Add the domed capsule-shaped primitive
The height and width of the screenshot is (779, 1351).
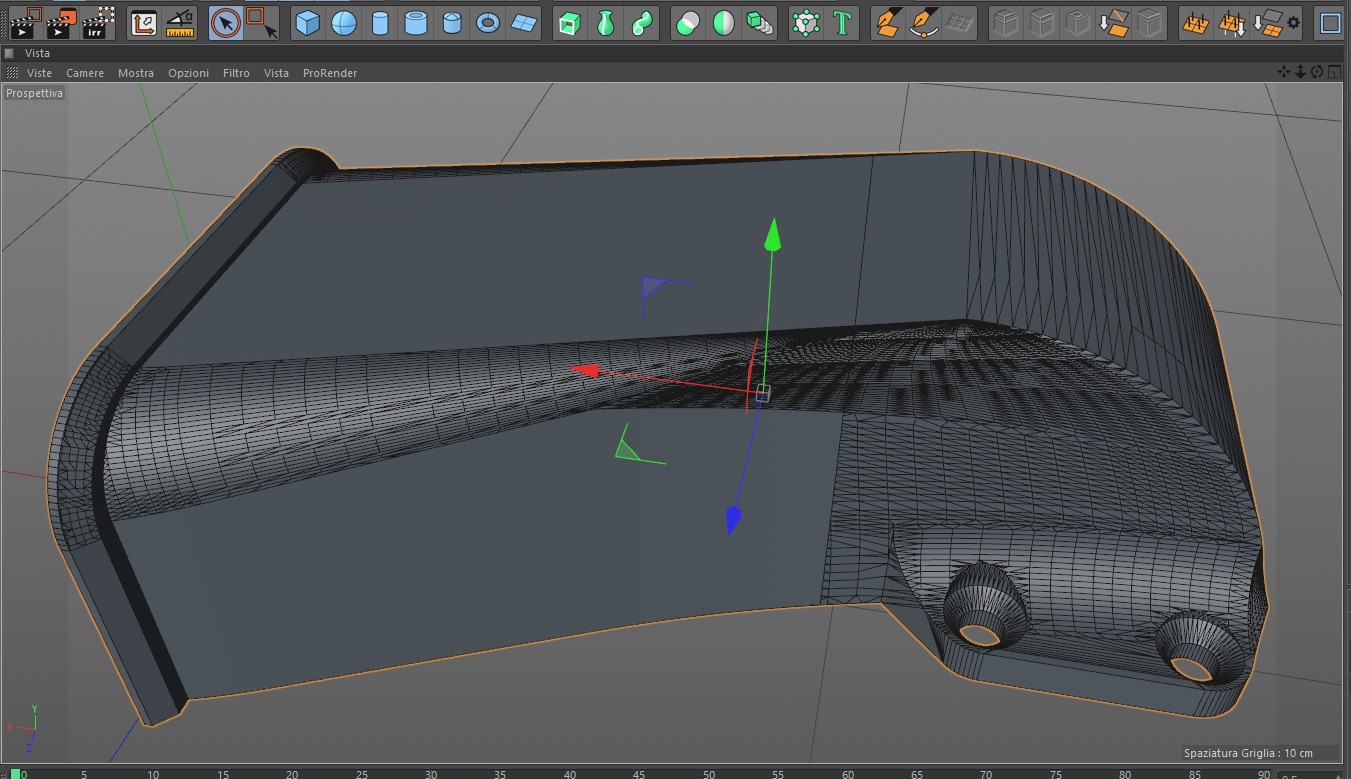coord(452,23)
